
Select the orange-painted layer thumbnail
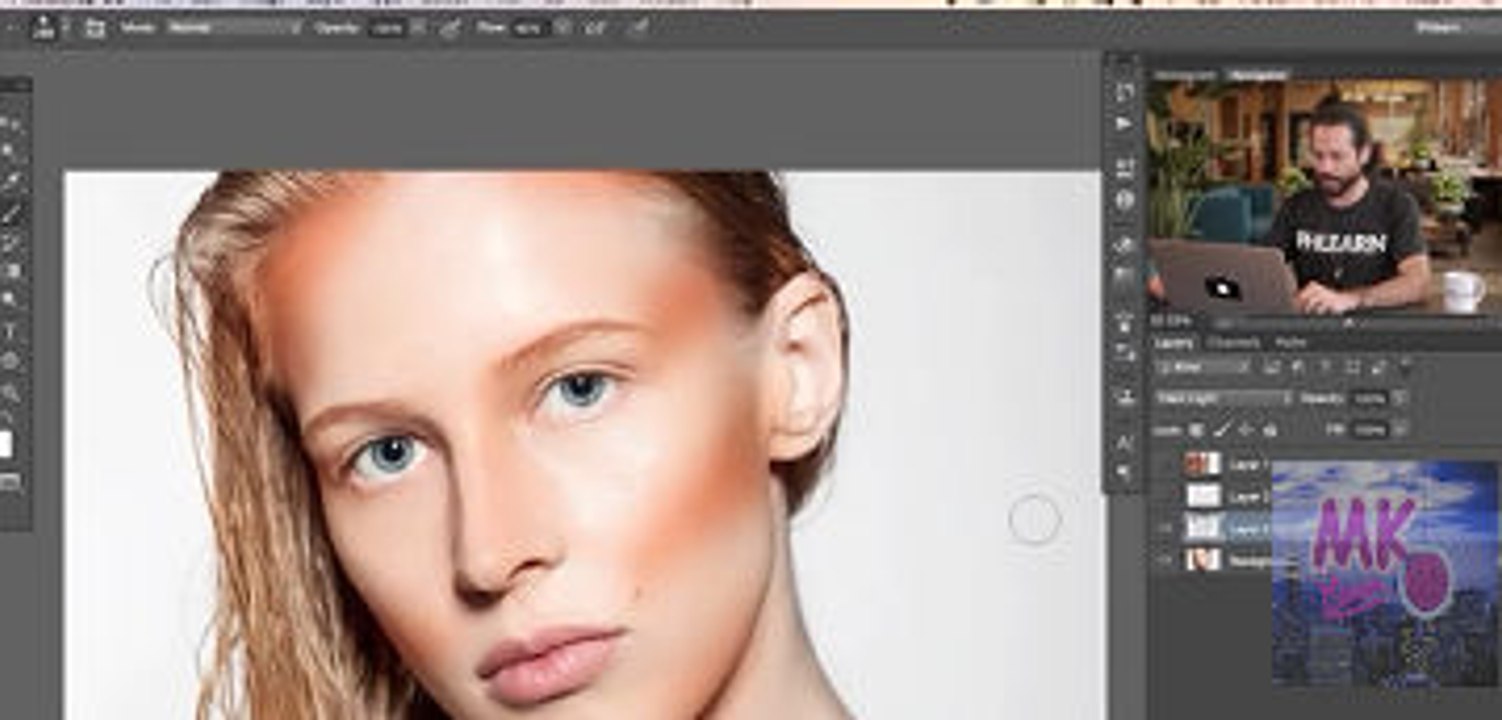tap(1203, 464)
